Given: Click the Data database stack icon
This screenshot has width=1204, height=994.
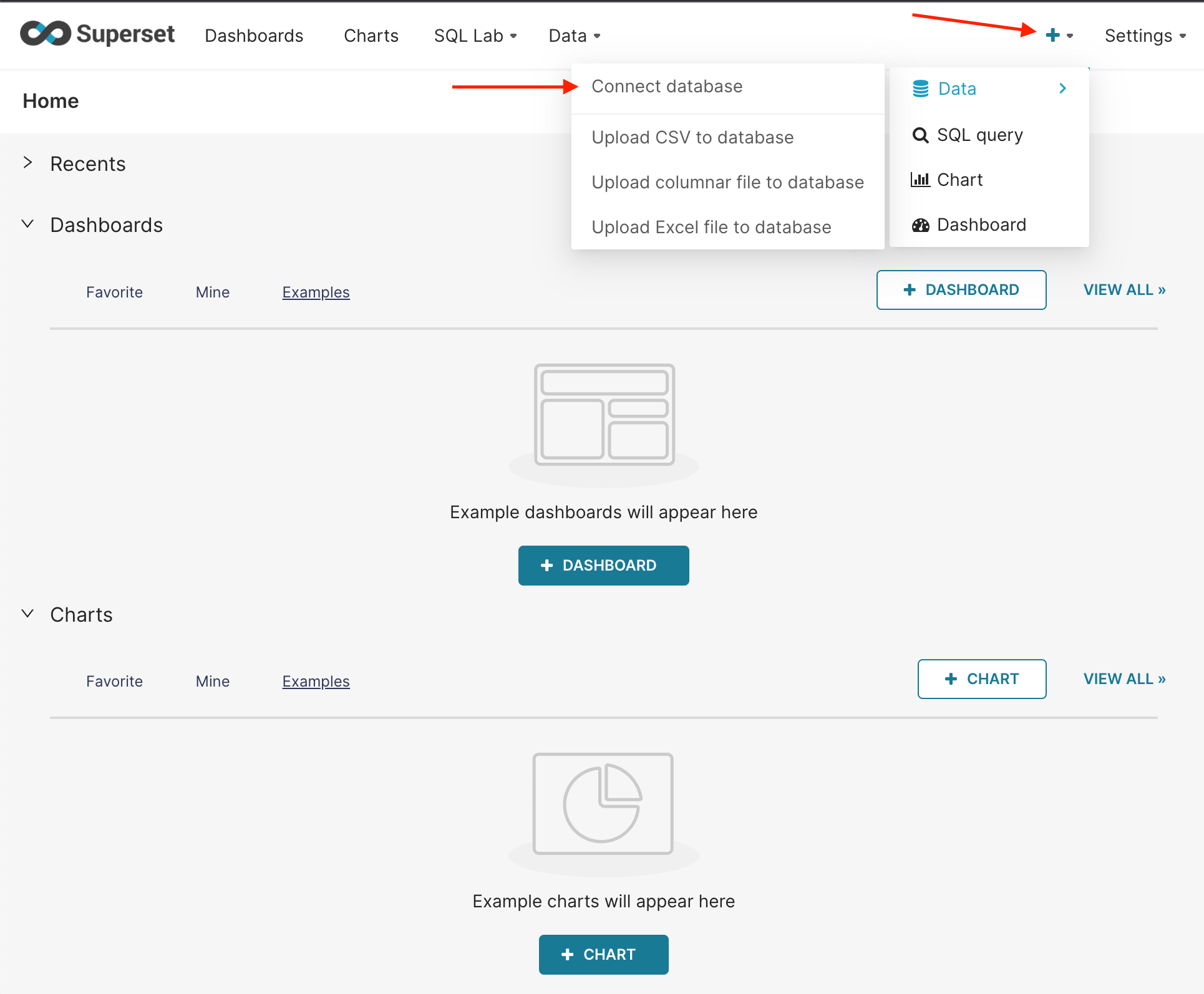Looking at the screenshot, I should pyautogui.click(x=920, y=89).
